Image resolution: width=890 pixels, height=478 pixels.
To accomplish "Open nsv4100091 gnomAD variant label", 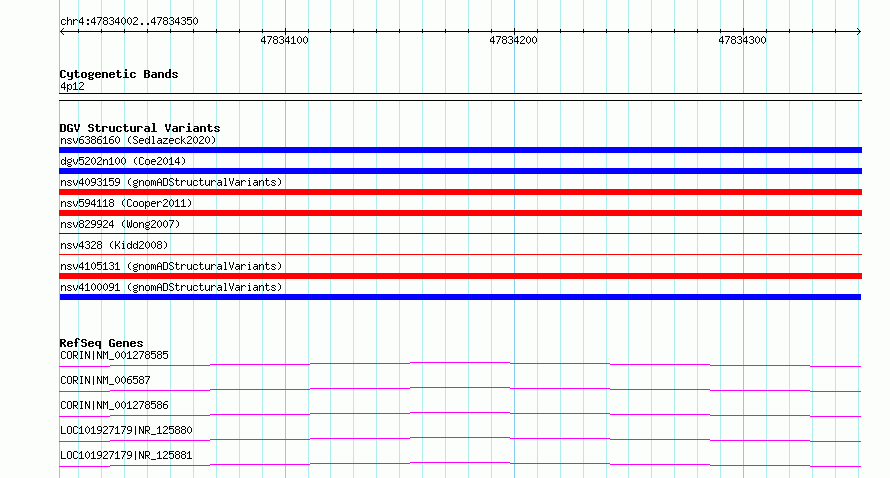I will [x=171, y=287].
